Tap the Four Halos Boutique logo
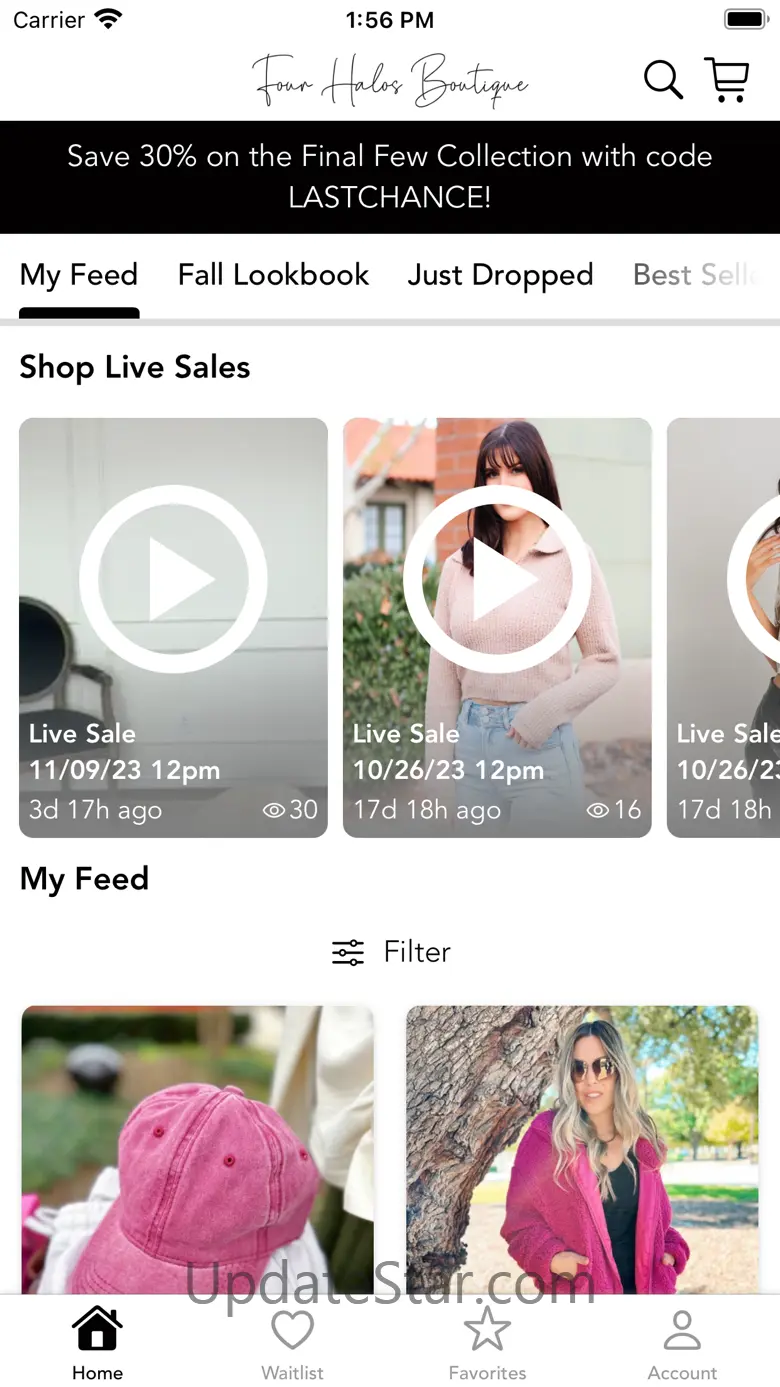The height and width of the screenshot is (1387, 780). [390, 80]
